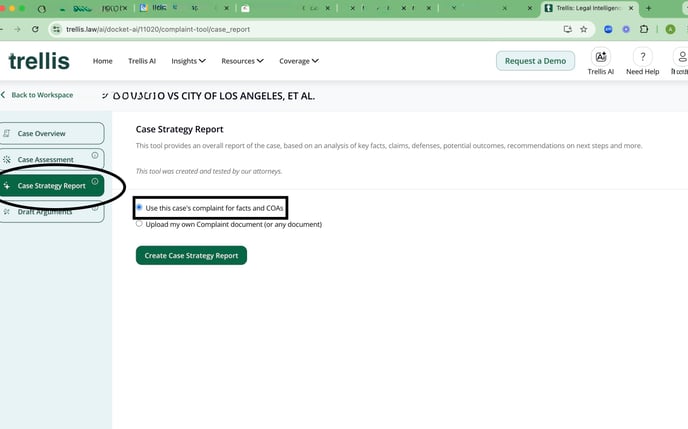
Task: Click the Case Strategy Report heading
Action: (179, 129)
